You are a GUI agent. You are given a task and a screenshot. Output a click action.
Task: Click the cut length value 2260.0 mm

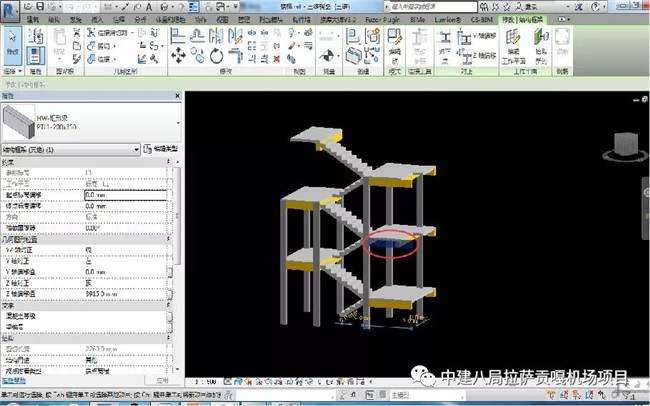point(101,349)
